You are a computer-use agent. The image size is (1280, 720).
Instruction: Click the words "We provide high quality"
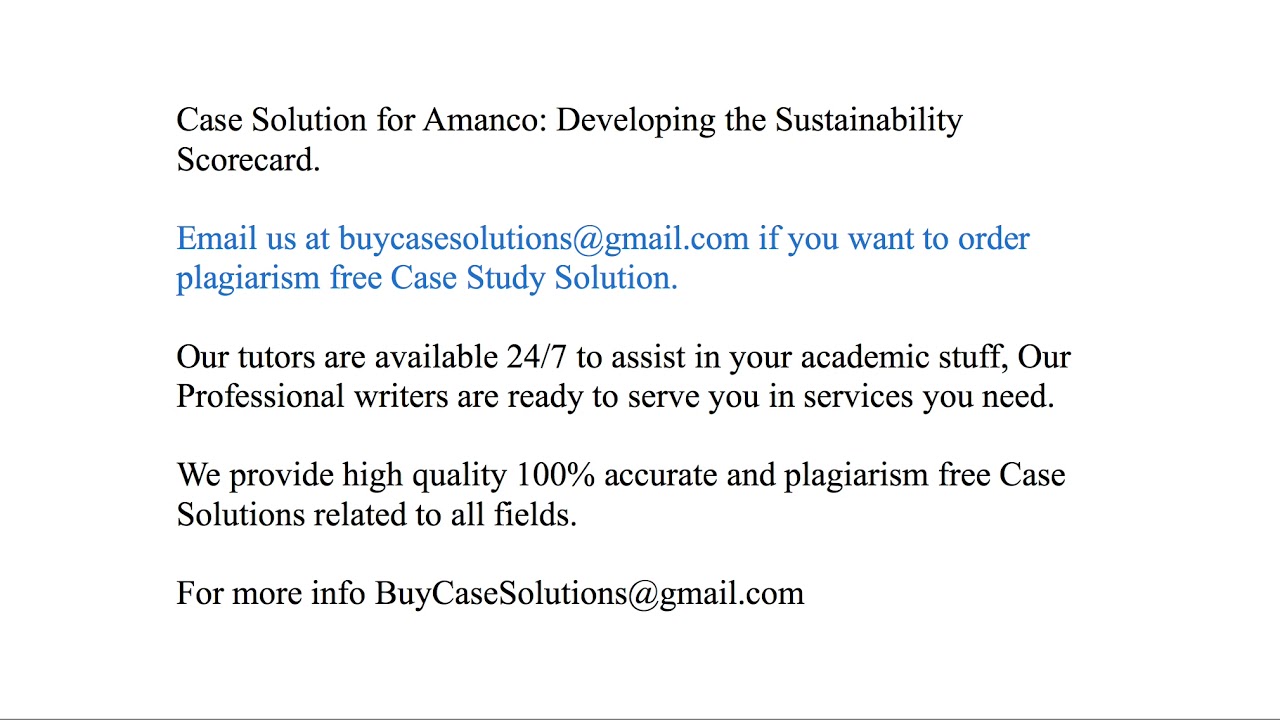[x=340, y=475]
